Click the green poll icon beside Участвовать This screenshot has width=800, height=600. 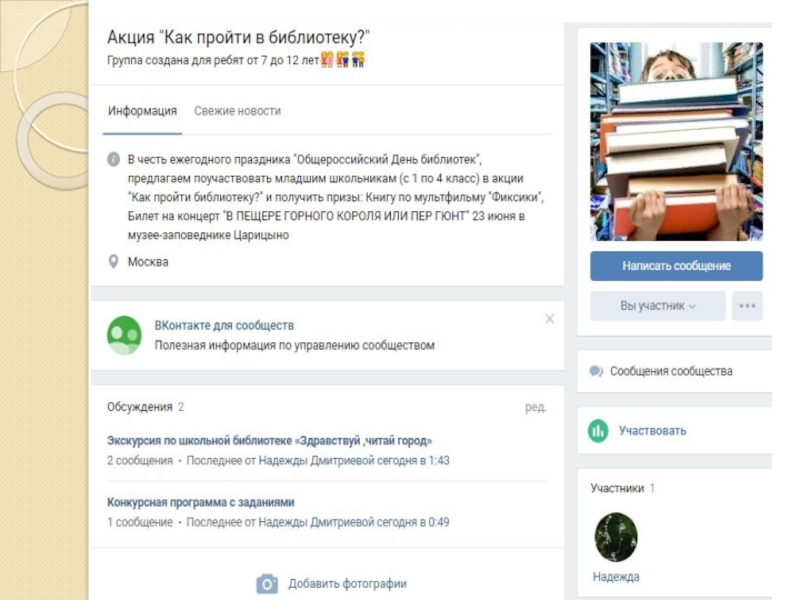598,431
